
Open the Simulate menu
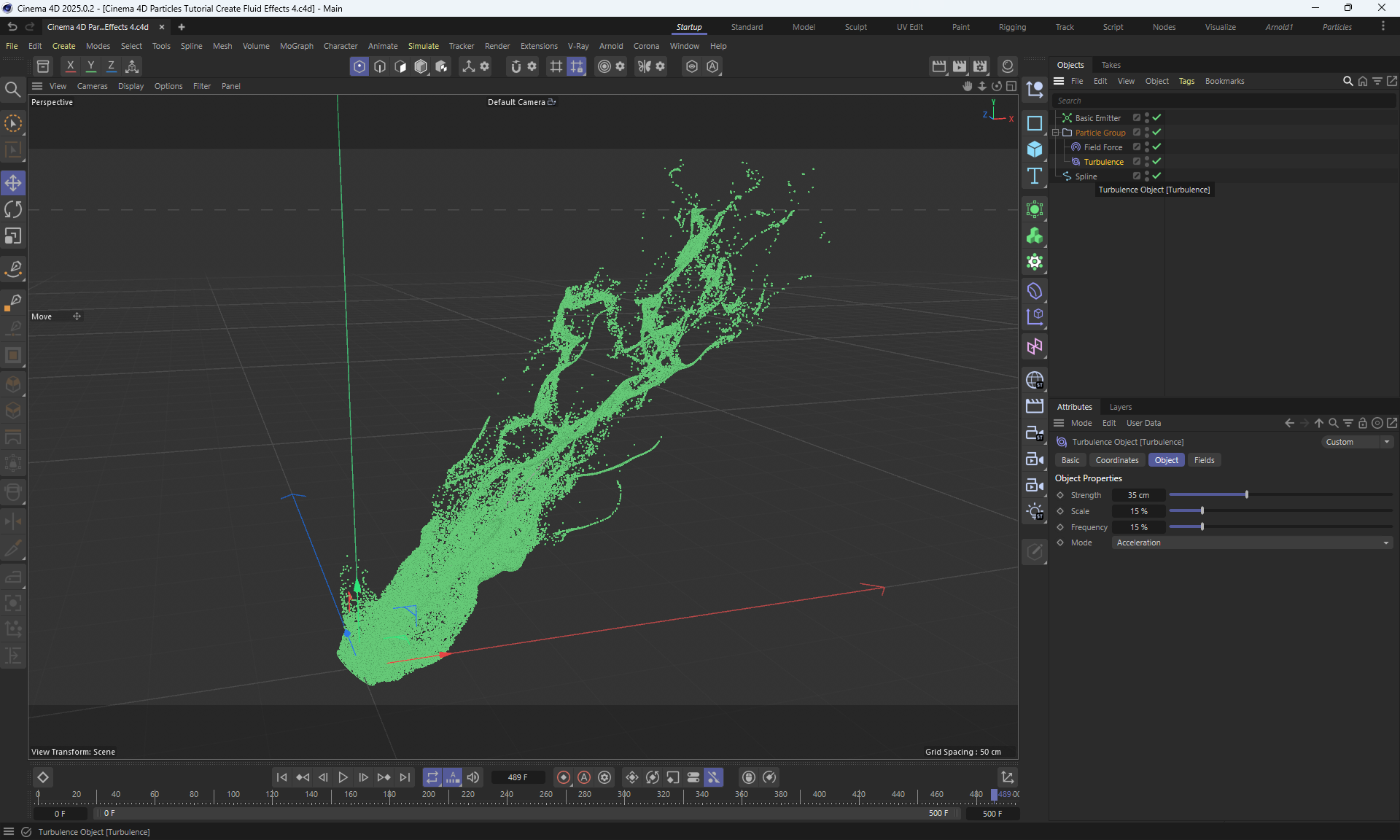(x=423, y=46)
